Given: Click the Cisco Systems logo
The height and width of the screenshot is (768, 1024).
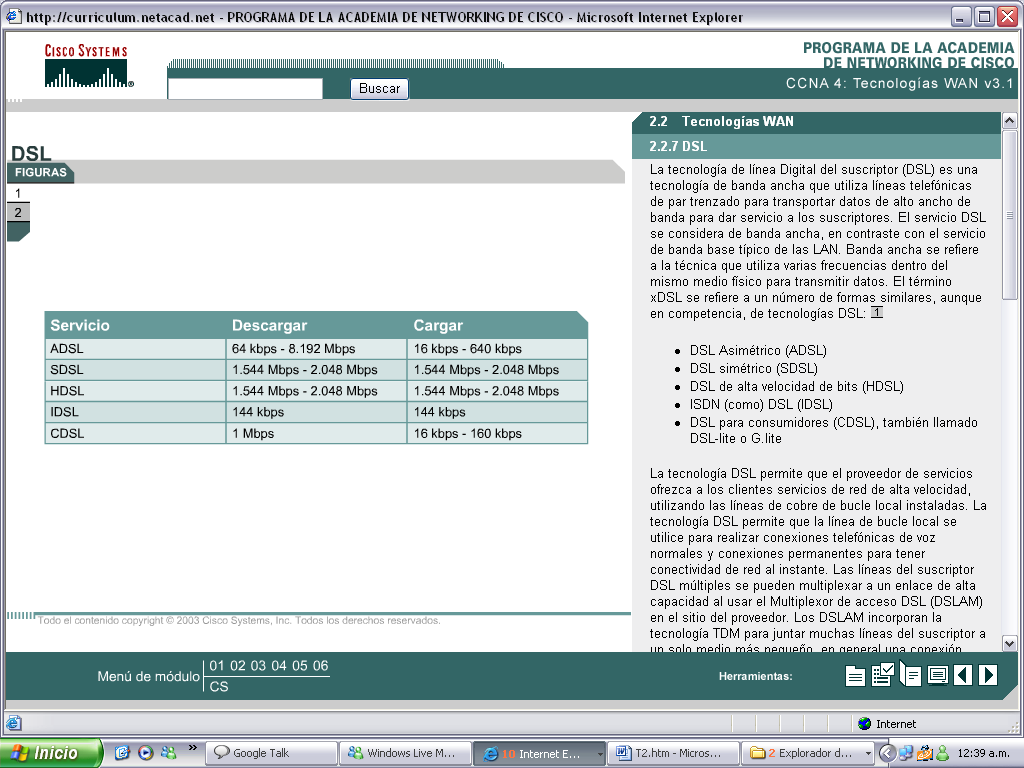Looking at the screenshot, I should 88,66.
